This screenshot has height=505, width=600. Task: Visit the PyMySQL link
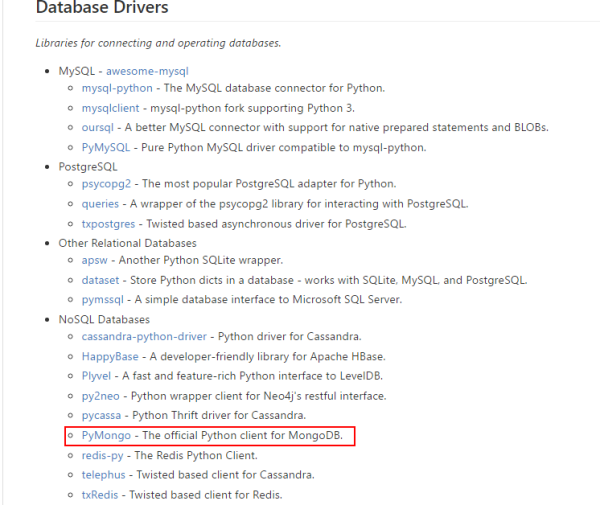[x=106, y=148]
